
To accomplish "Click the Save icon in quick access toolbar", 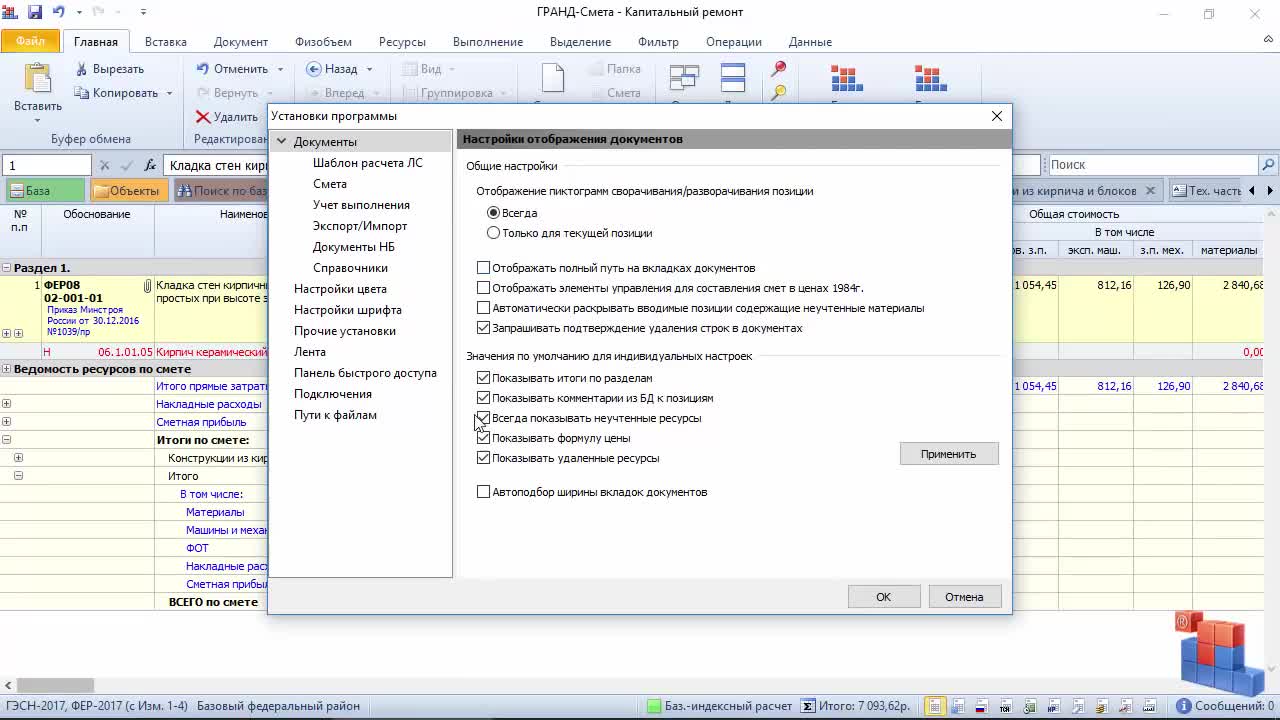I will [x=35, y=13].
